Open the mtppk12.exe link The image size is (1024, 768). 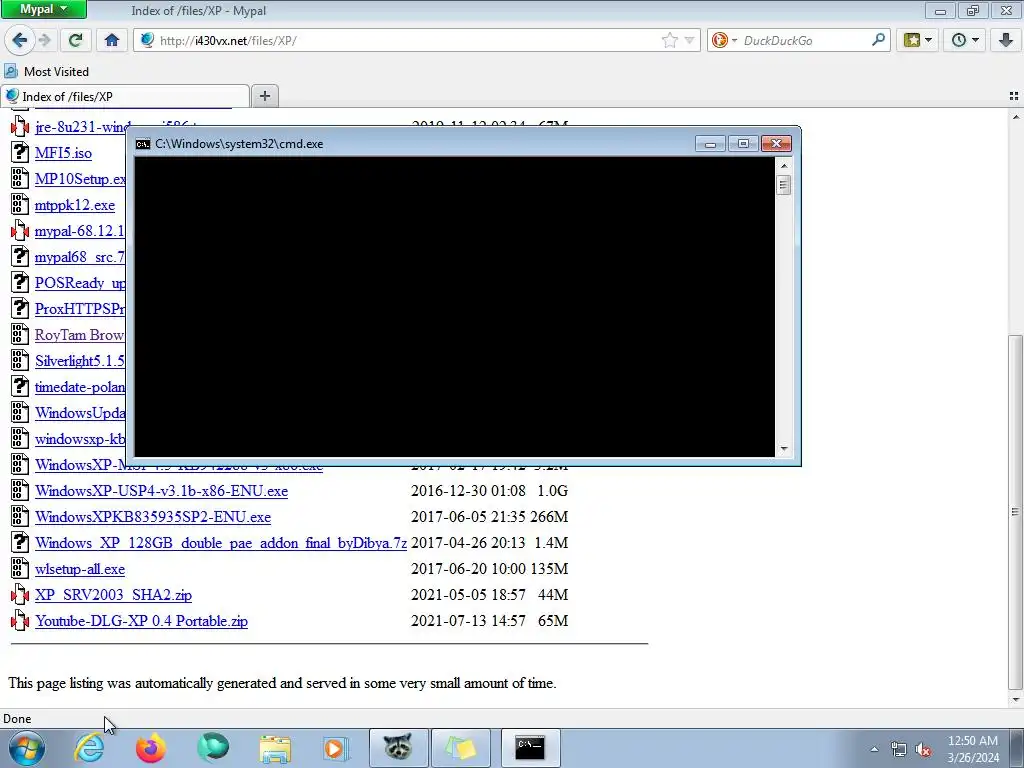click(x=75, y=205)
